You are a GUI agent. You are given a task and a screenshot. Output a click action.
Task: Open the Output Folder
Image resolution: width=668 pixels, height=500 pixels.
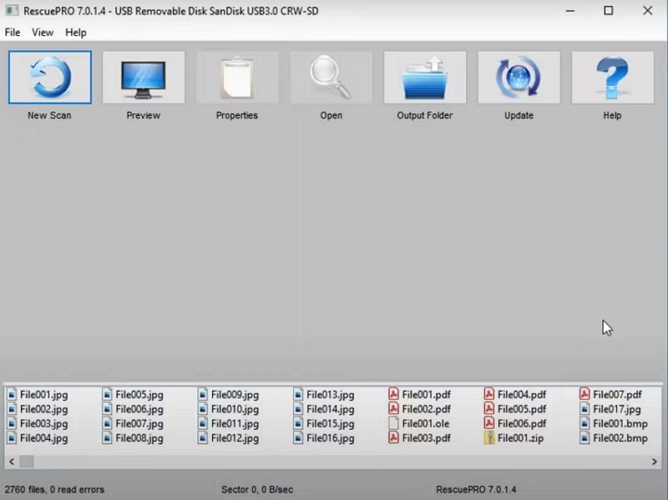(425, 77)
